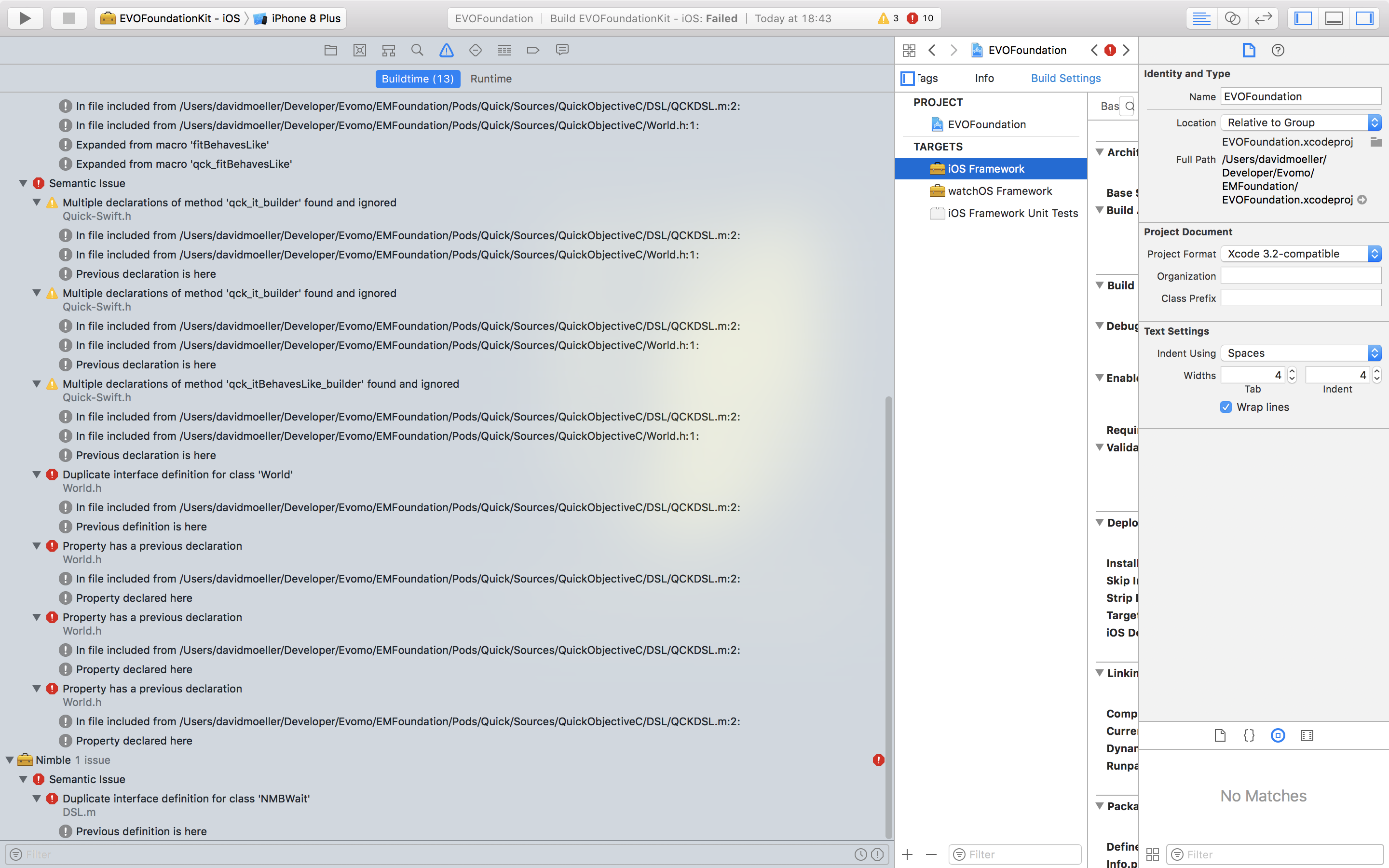Image resolution: width=1389 pixels, height=868 pixels.
Task: Open the Find navigator magnifier icon
Action: point(417,50)
